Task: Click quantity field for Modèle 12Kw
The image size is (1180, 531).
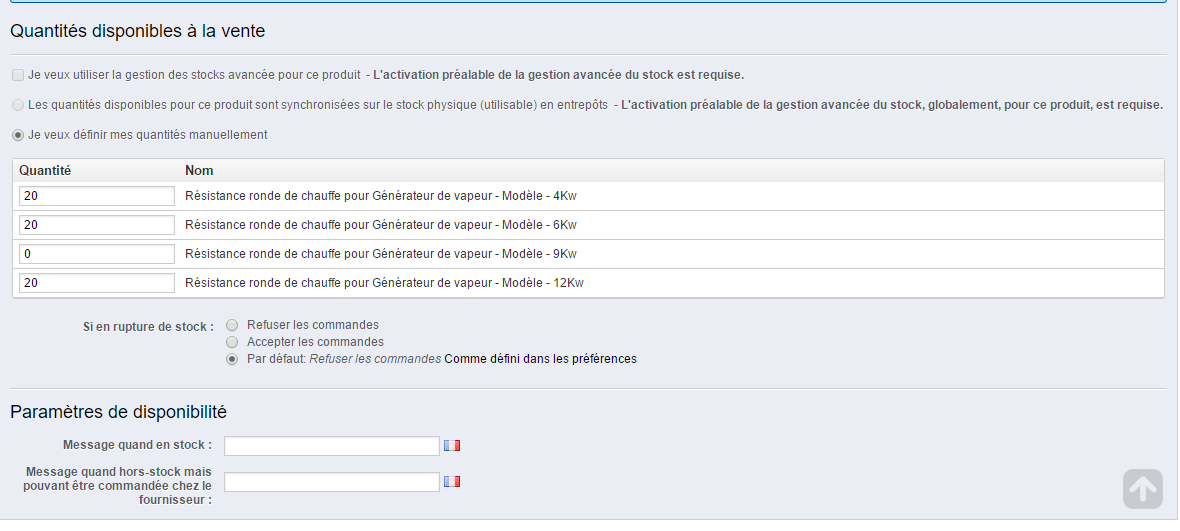Action: point(97,283)
